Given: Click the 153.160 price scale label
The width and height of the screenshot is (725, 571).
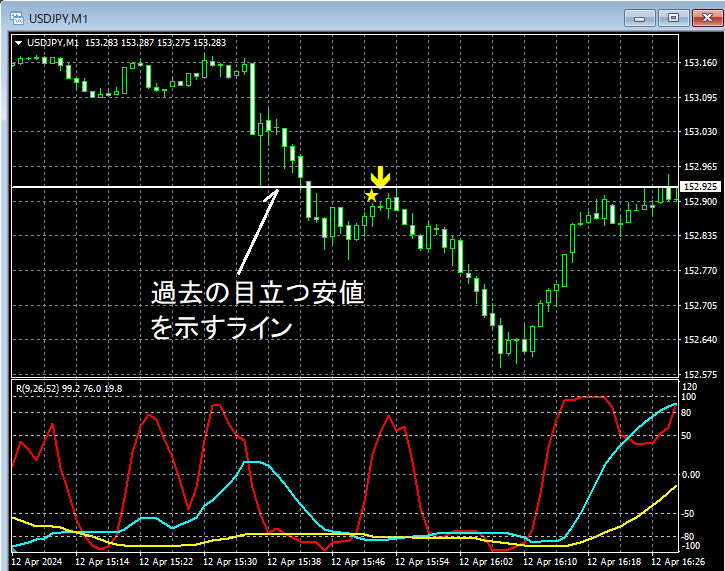Looking at the screenshot, I should click(700, 63).
